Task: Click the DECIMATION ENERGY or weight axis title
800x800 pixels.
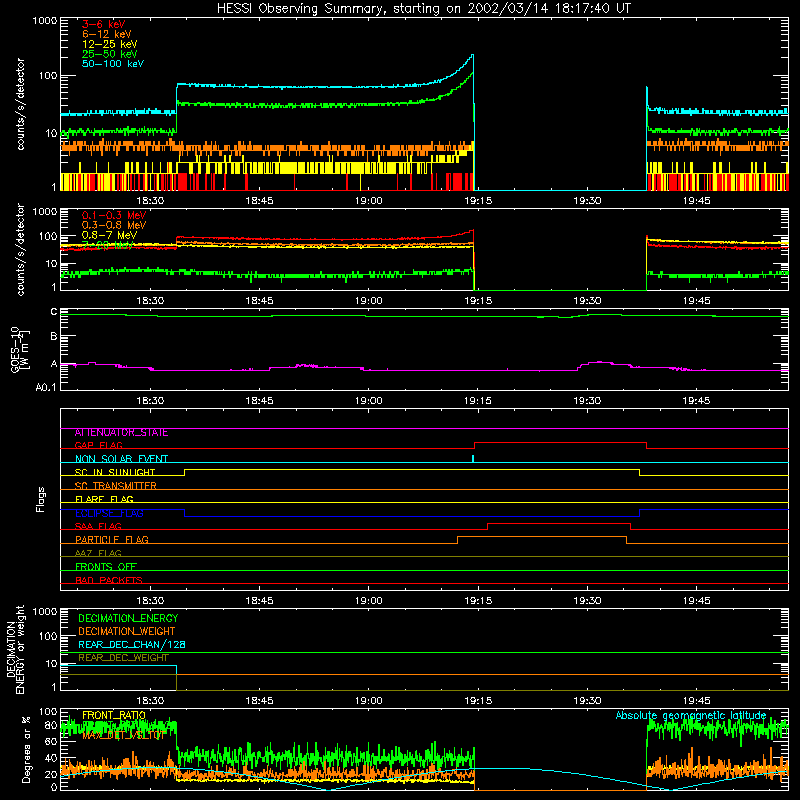Action: coord(15,649)
